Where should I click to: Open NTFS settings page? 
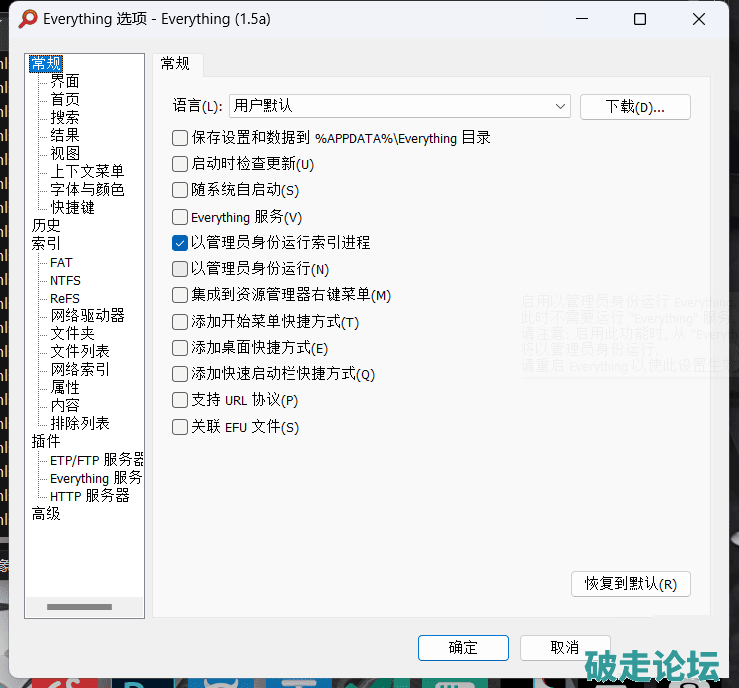[65, 281]
